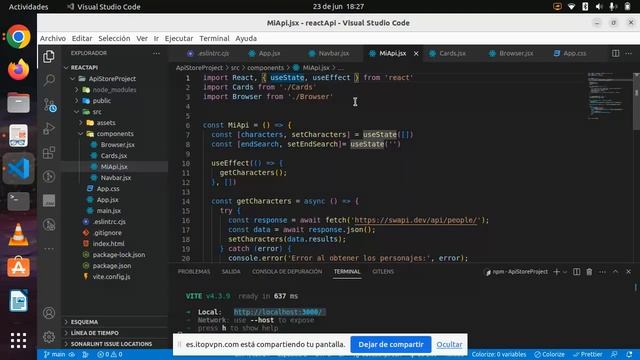Open the Ejecutar menu

tap(179, 38)
